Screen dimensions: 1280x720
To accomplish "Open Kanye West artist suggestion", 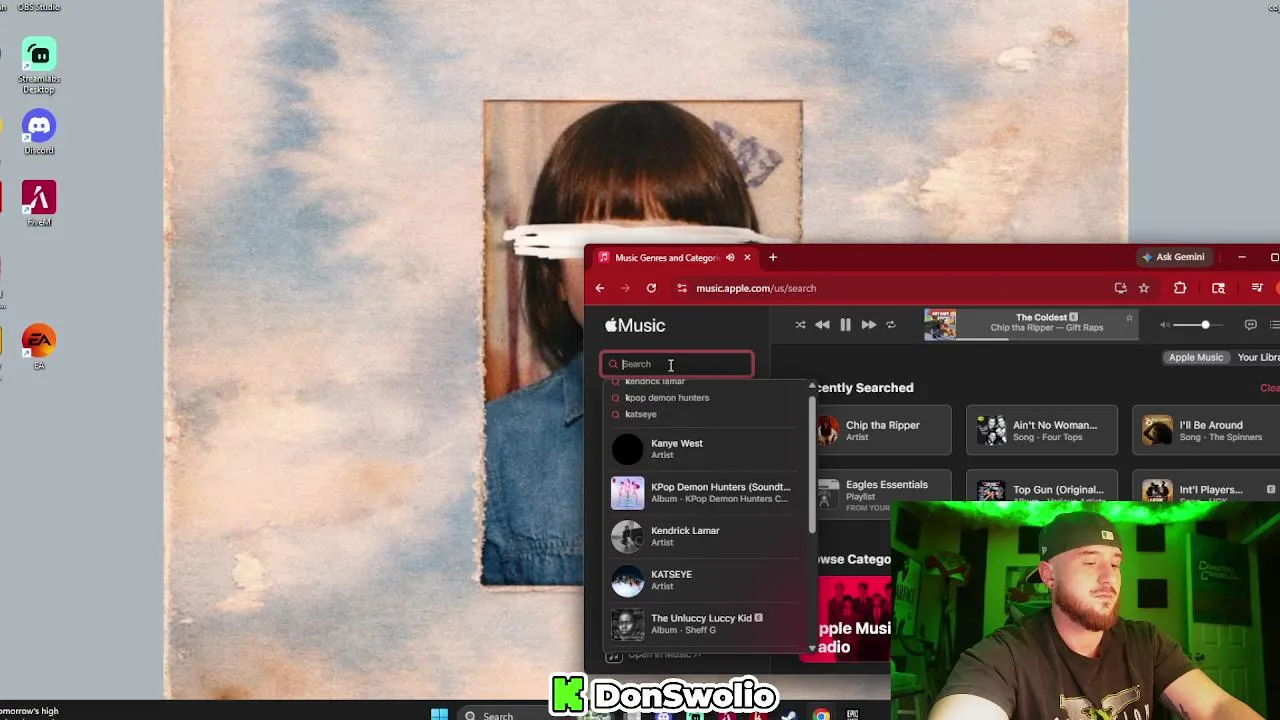I will tap(705, 449).
